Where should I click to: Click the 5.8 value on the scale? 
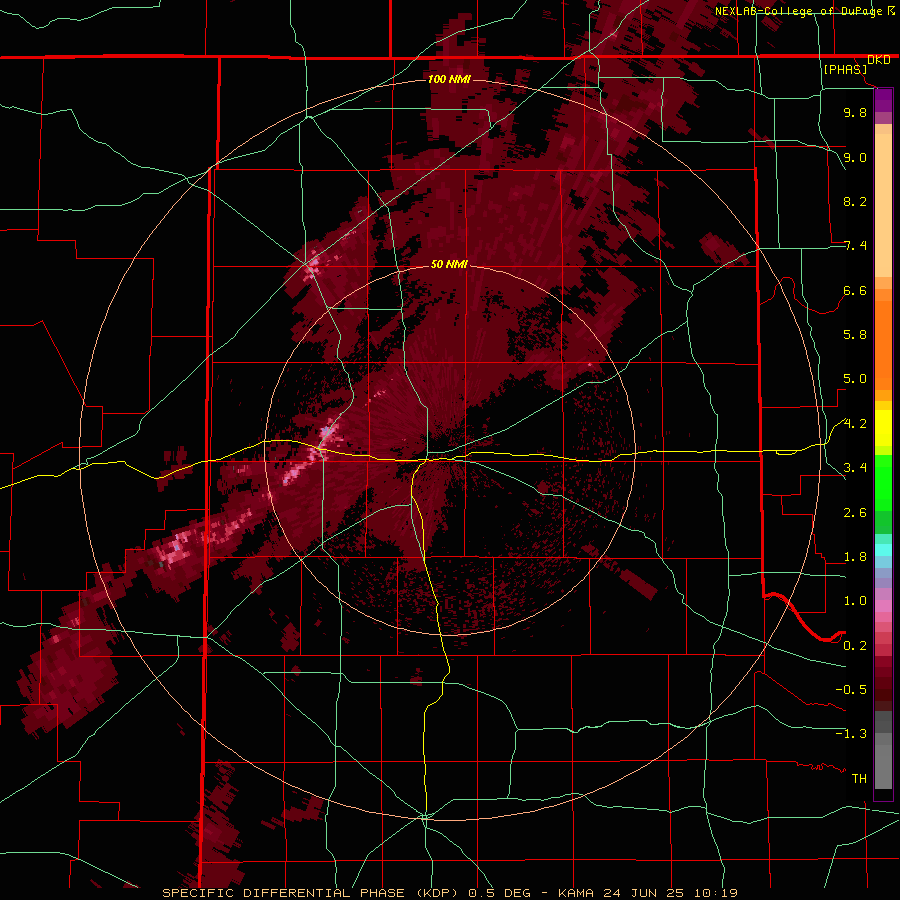tap(855, 335)
